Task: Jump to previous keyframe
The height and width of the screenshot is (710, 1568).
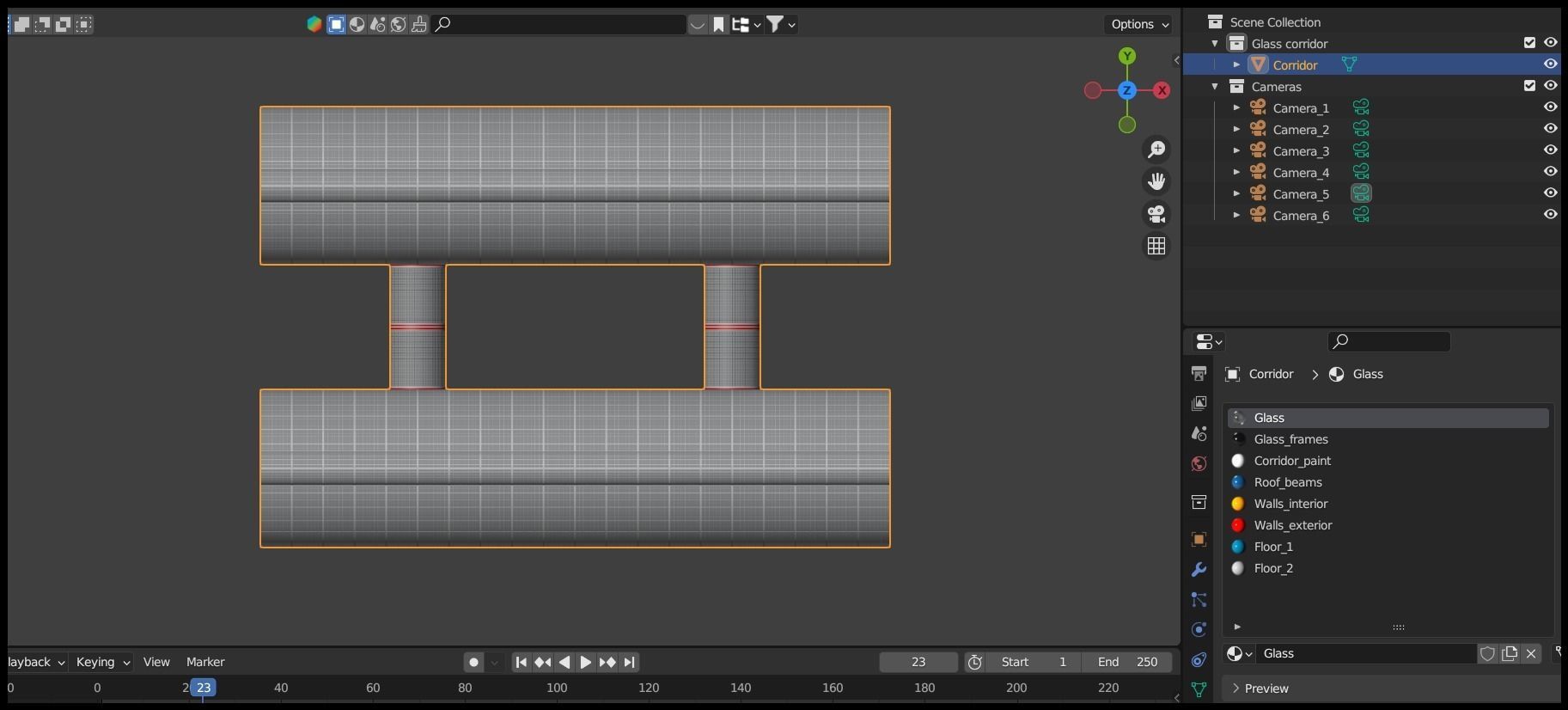Action: tap(543, 663)
